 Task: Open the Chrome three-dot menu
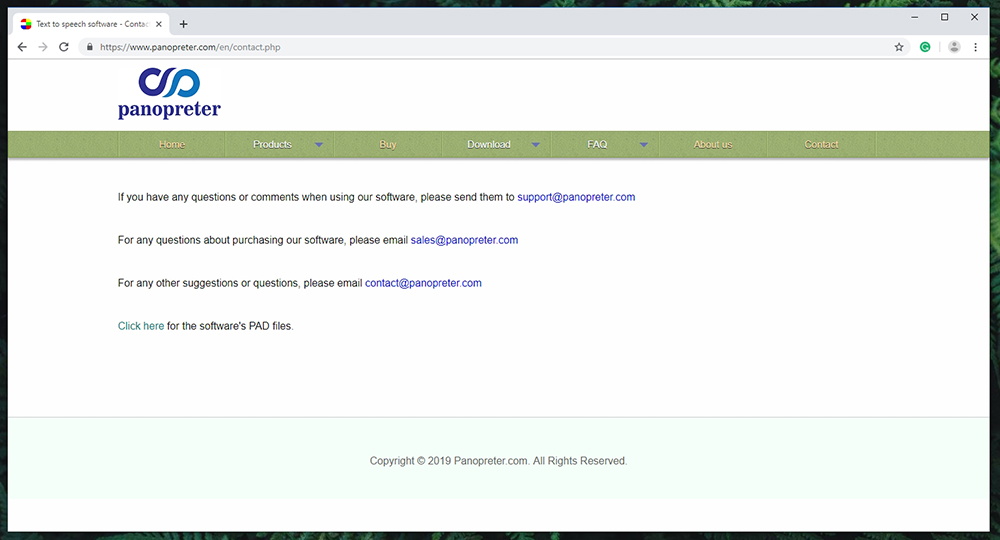(x=975, y=47)
